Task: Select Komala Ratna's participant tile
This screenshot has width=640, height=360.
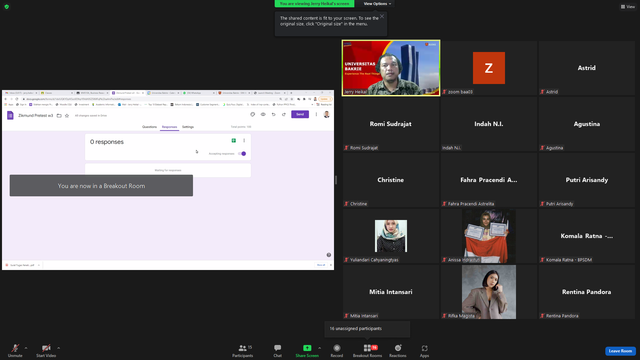Action: tap(587, 236)
